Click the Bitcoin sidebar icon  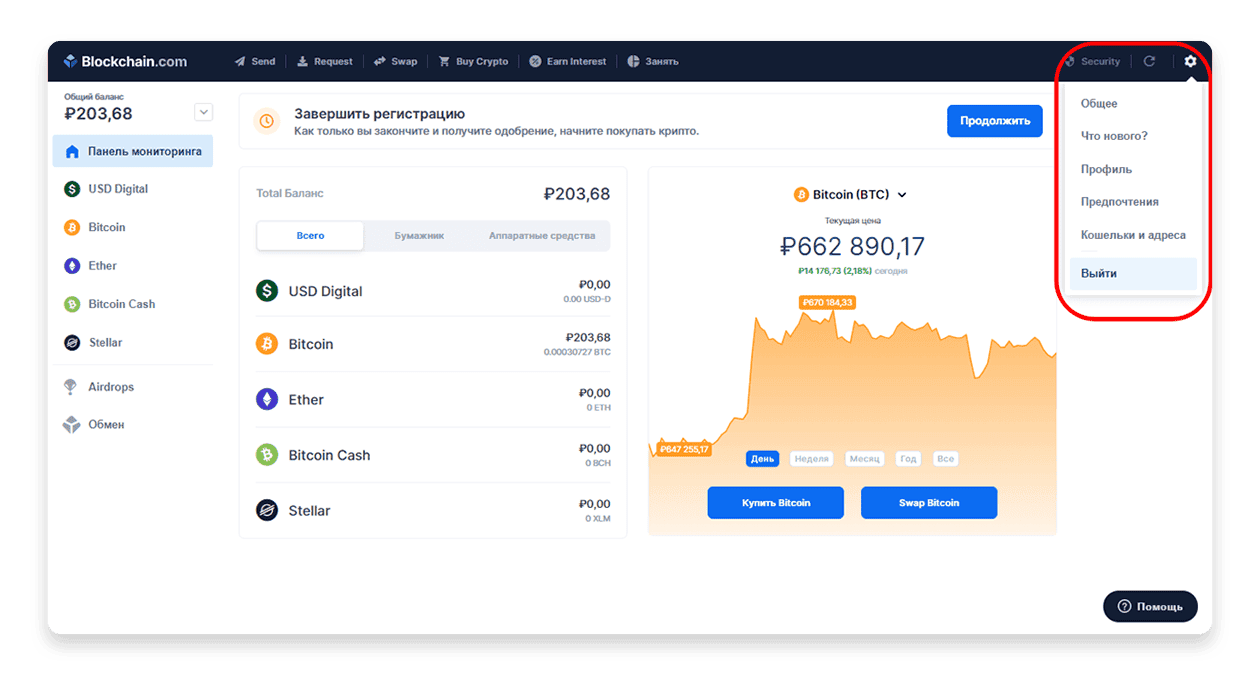click(72, 227)
